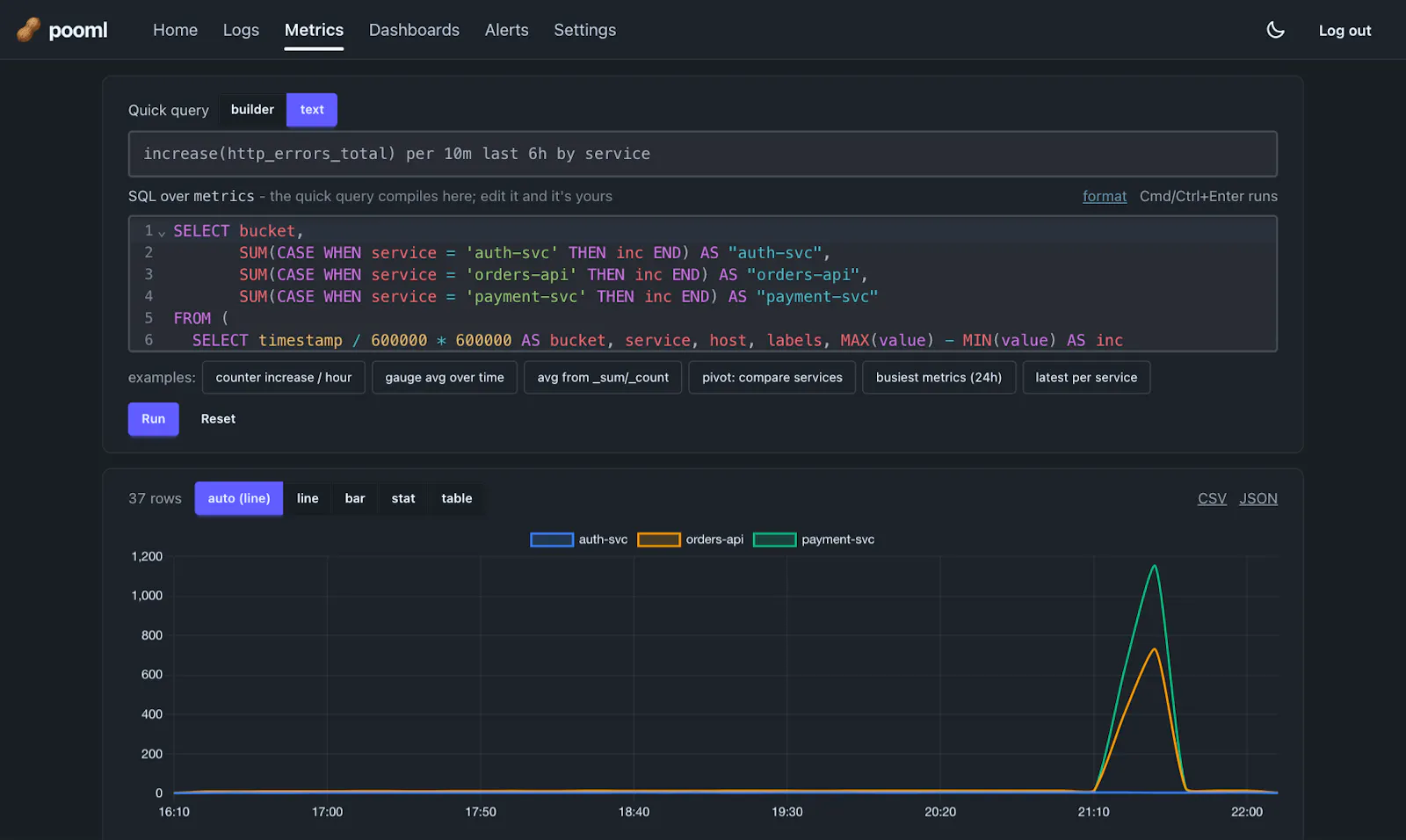
Task: Click the 'orders-api' legend label
Action: pos(714,539)
